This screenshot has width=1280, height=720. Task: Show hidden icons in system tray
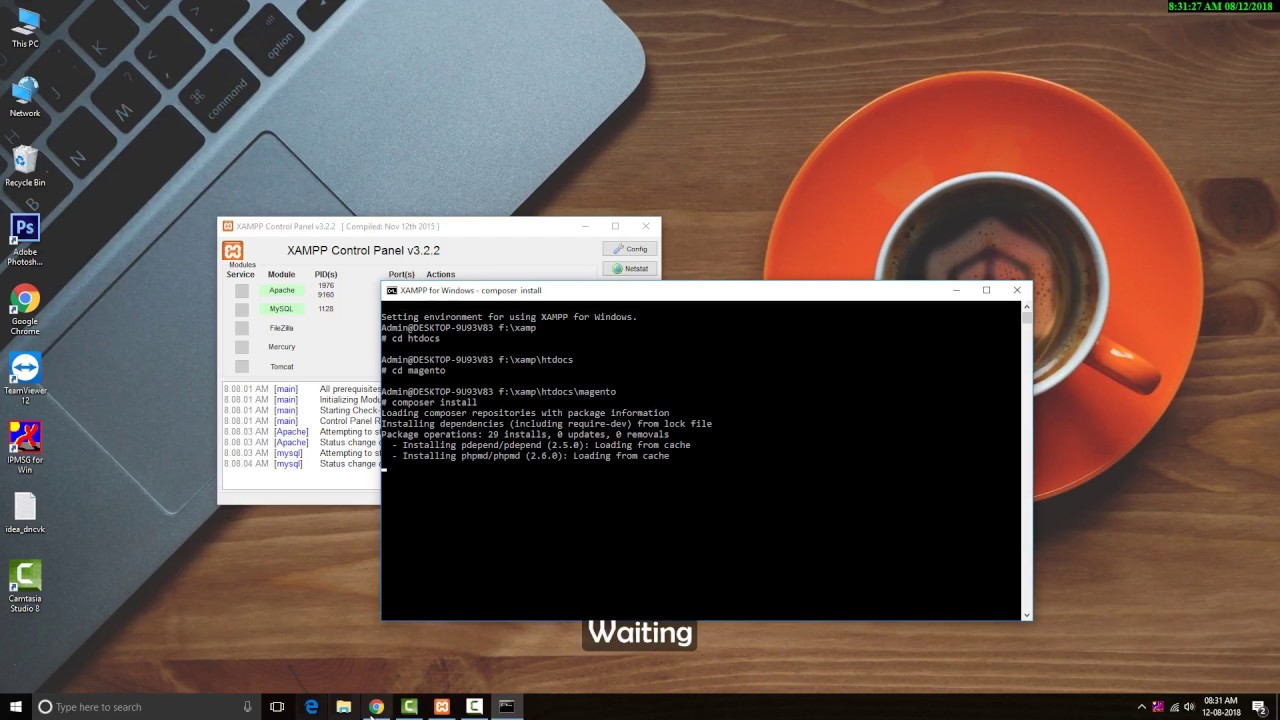pyautogui.click(x=1142, y=707)
